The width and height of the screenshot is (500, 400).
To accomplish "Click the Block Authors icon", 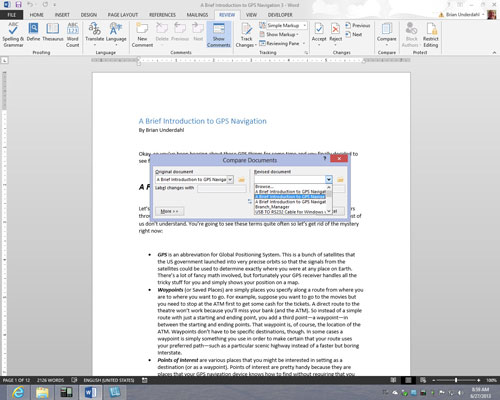I will [411, 34].
